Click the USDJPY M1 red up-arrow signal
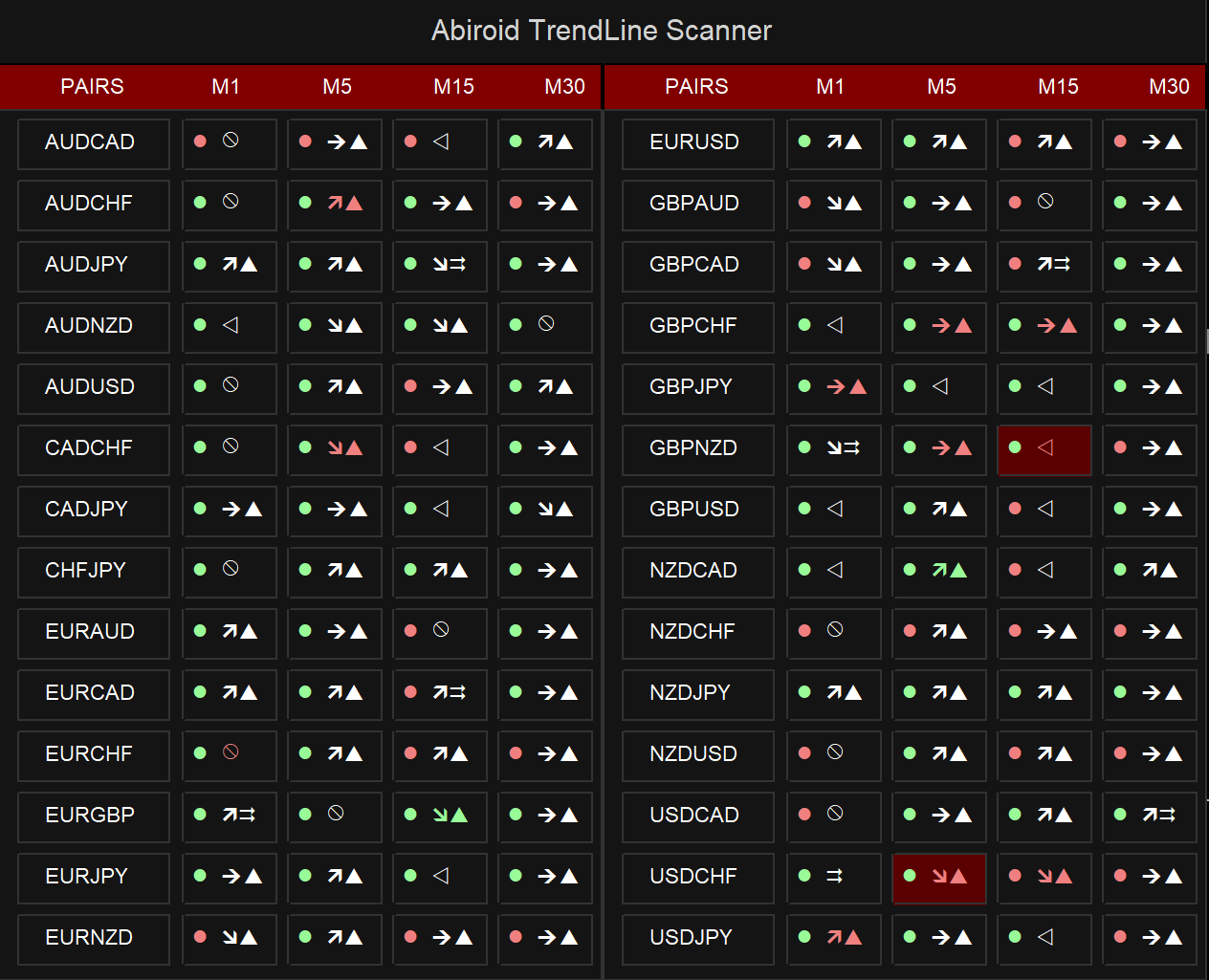Image resolution: width=1209 pixels, height=980 pixels. tap(845, 938)
